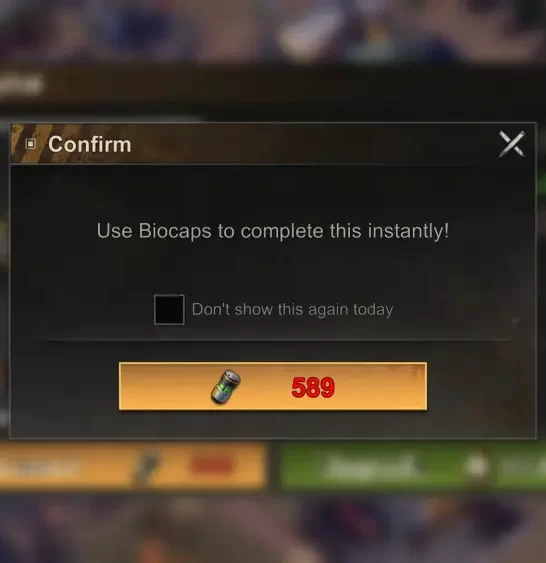The image size is (546, 563).
Task: Click the blurred green button behind the dialog
Action: click(x=413, y=466)
